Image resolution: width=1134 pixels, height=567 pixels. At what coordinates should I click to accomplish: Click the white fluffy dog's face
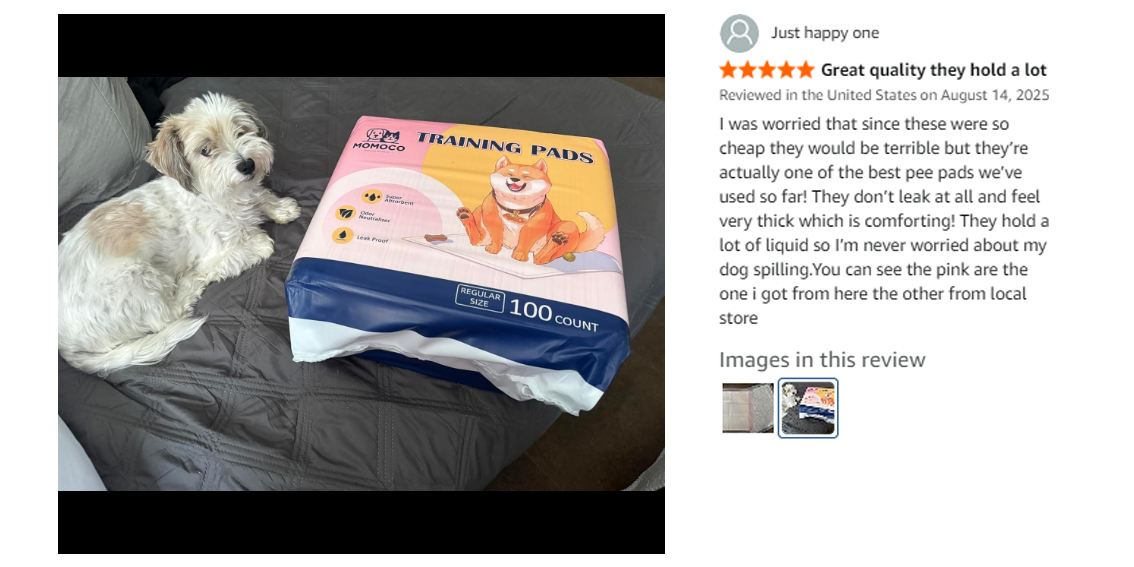225,147
